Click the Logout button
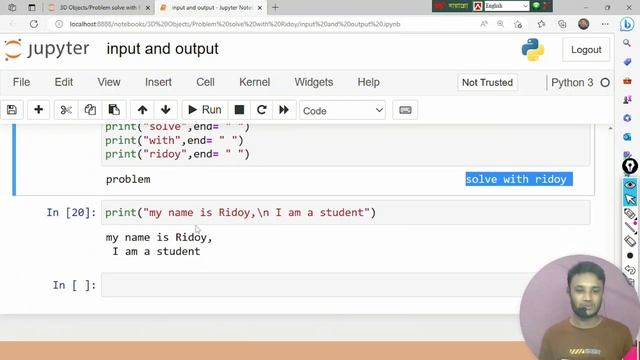 [x=586, y=50]
